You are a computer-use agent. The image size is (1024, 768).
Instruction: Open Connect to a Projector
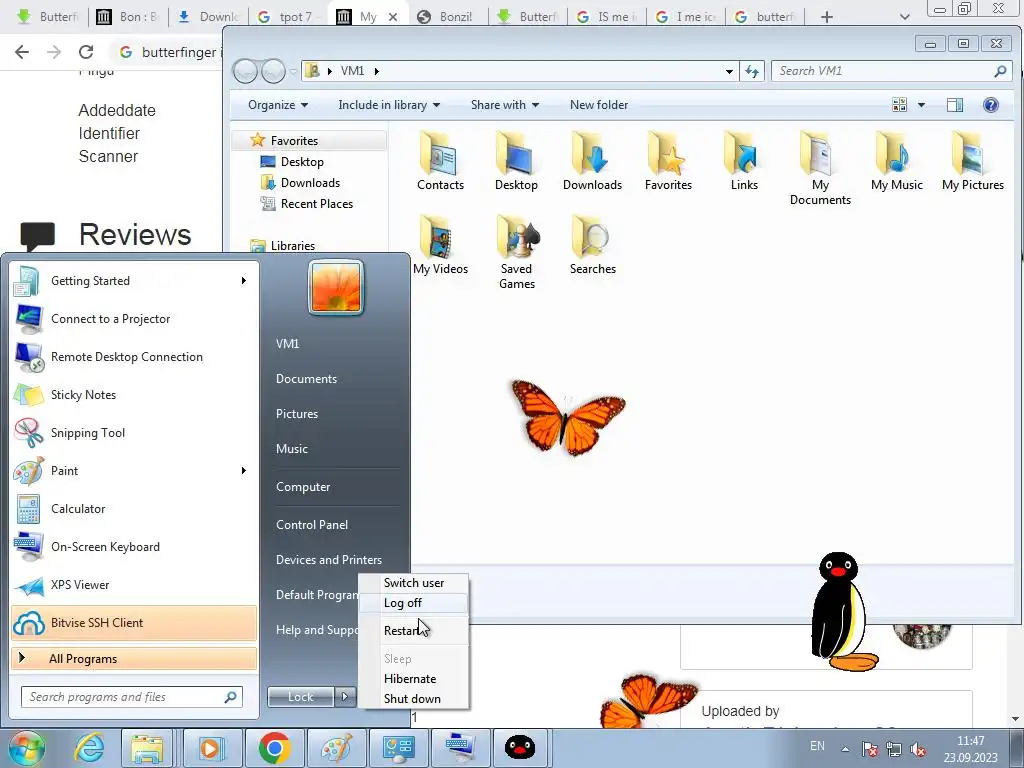pyautogui.click(x=134, y=319)
